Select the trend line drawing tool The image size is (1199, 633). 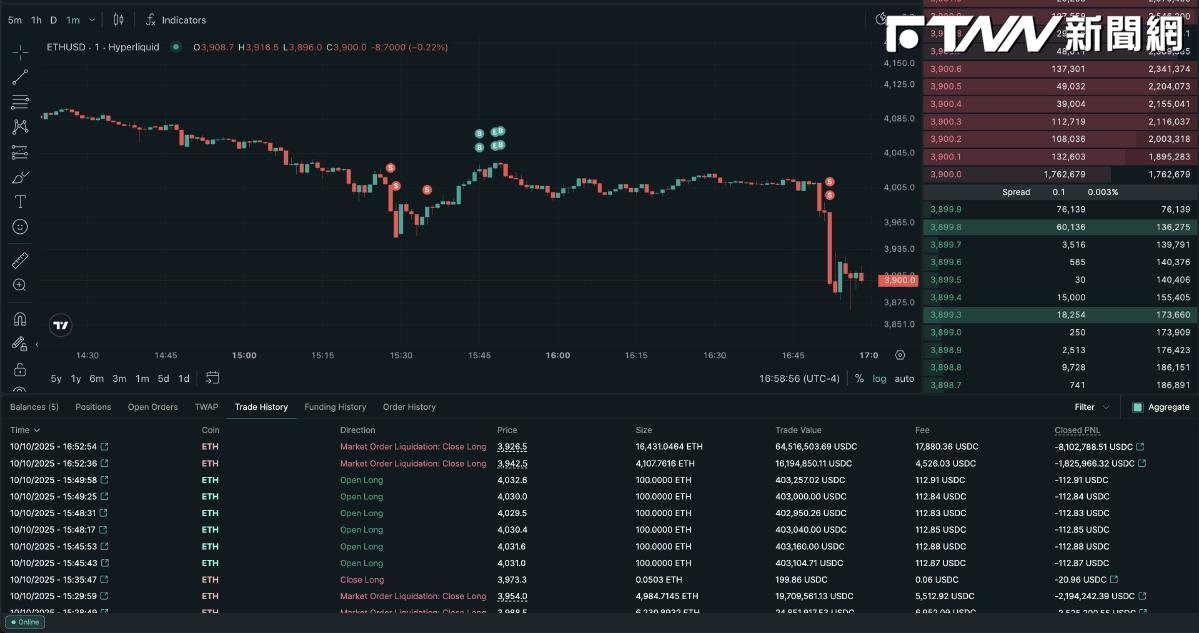point(20,77)
